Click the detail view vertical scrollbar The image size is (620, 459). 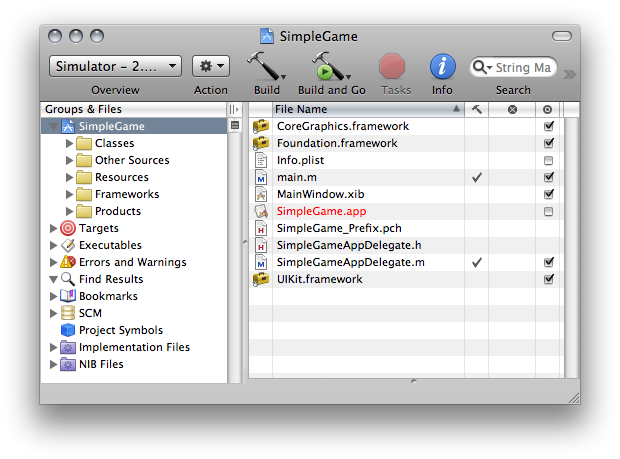pos(572,247)
